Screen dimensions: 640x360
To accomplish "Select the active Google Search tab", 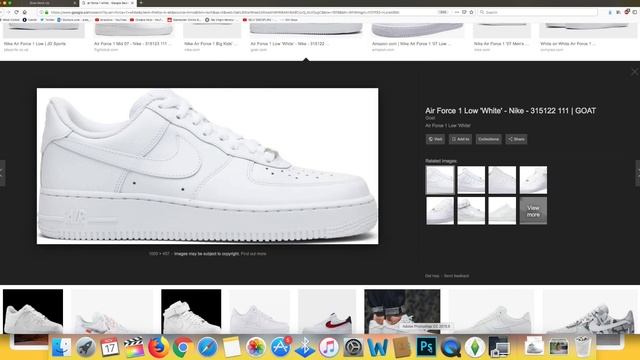I will [x=107, y=3].
